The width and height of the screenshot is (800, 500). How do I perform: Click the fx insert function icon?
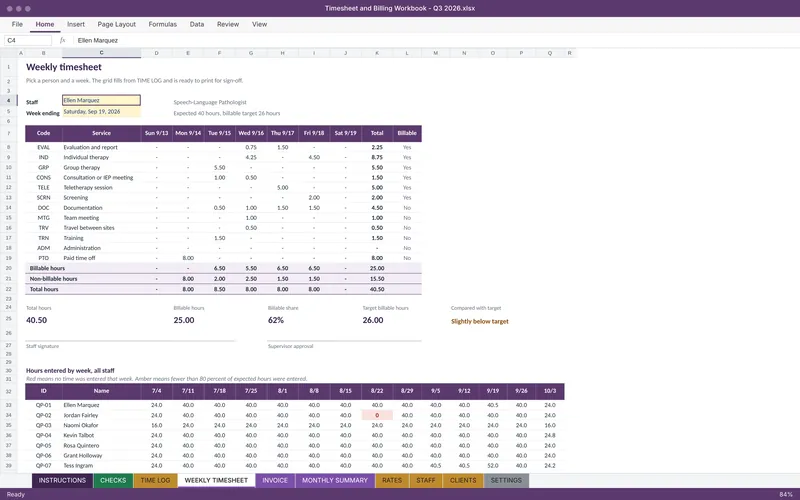[62, 40]
